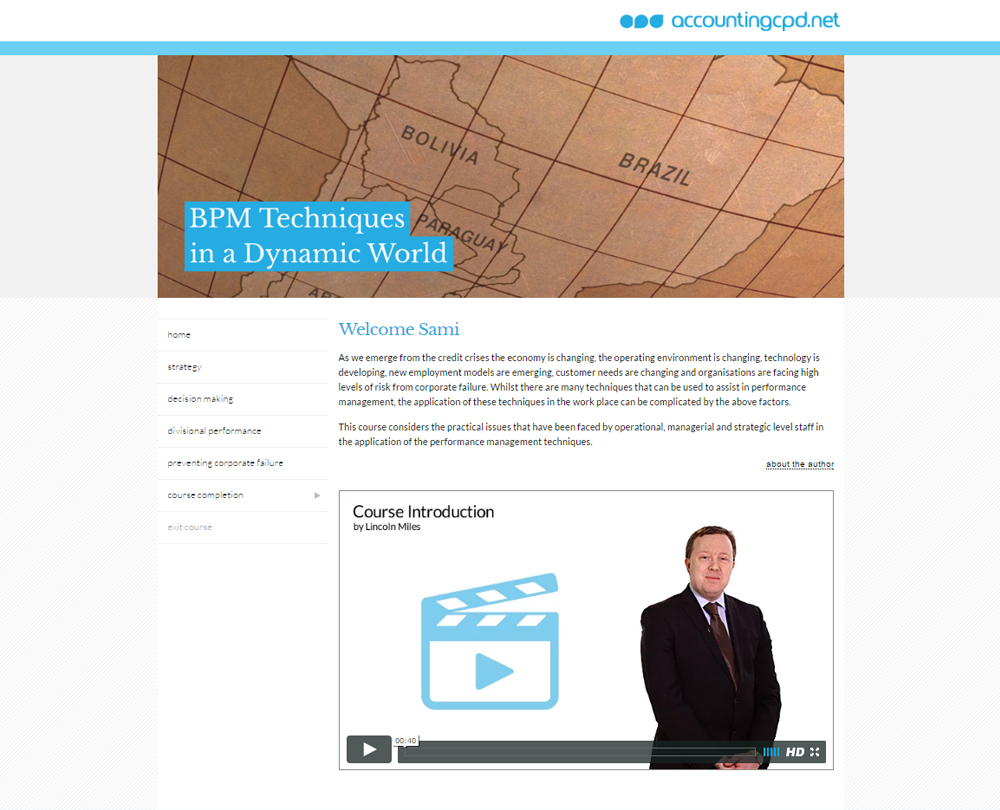The image size is (1000, 810).
Task: Click the accountingcpd.net logo
Action: (755, 21)
